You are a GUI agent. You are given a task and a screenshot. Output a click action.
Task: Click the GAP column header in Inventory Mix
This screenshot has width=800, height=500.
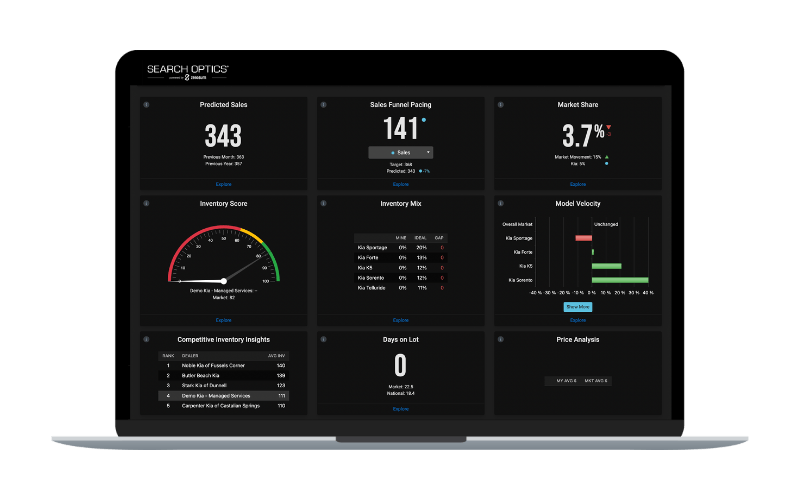tap(439, 238)
